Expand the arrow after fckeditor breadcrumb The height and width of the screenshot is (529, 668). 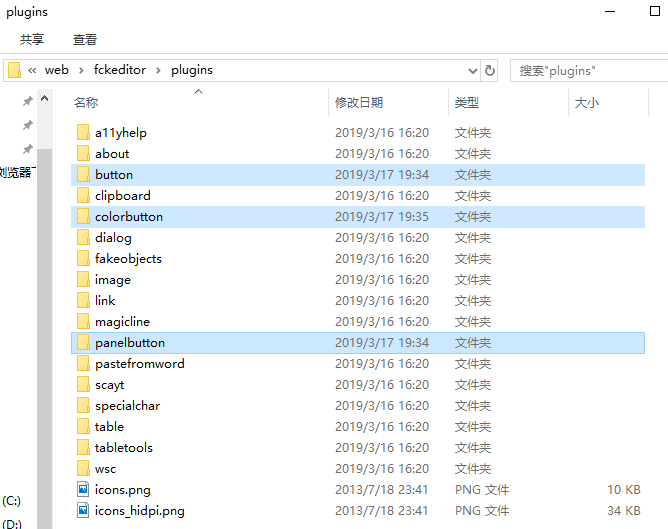(x=158, y=70)
